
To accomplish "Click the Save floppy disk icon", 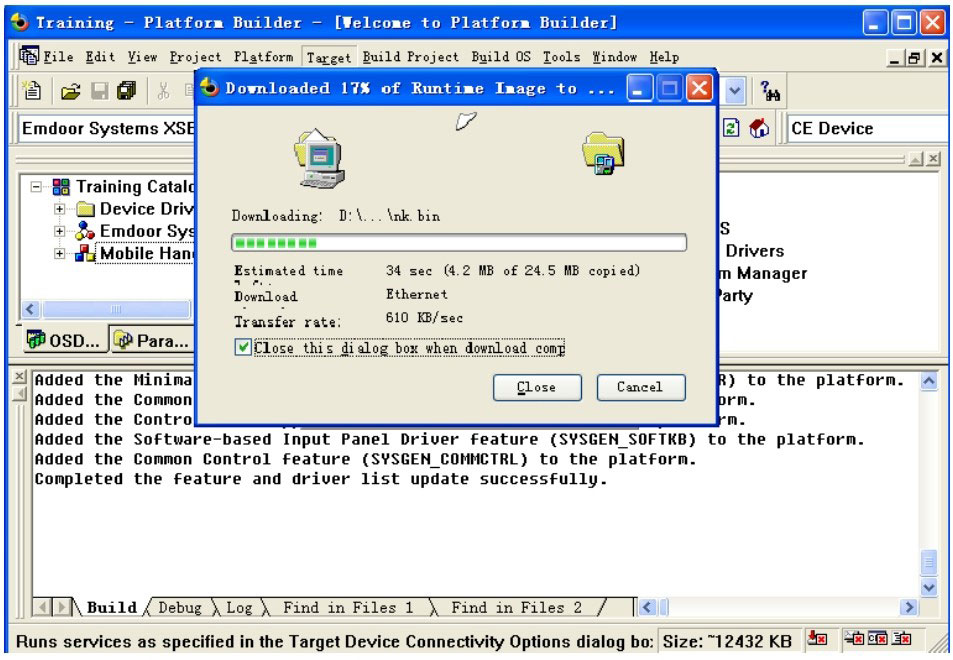I will [x=99, y=91].
